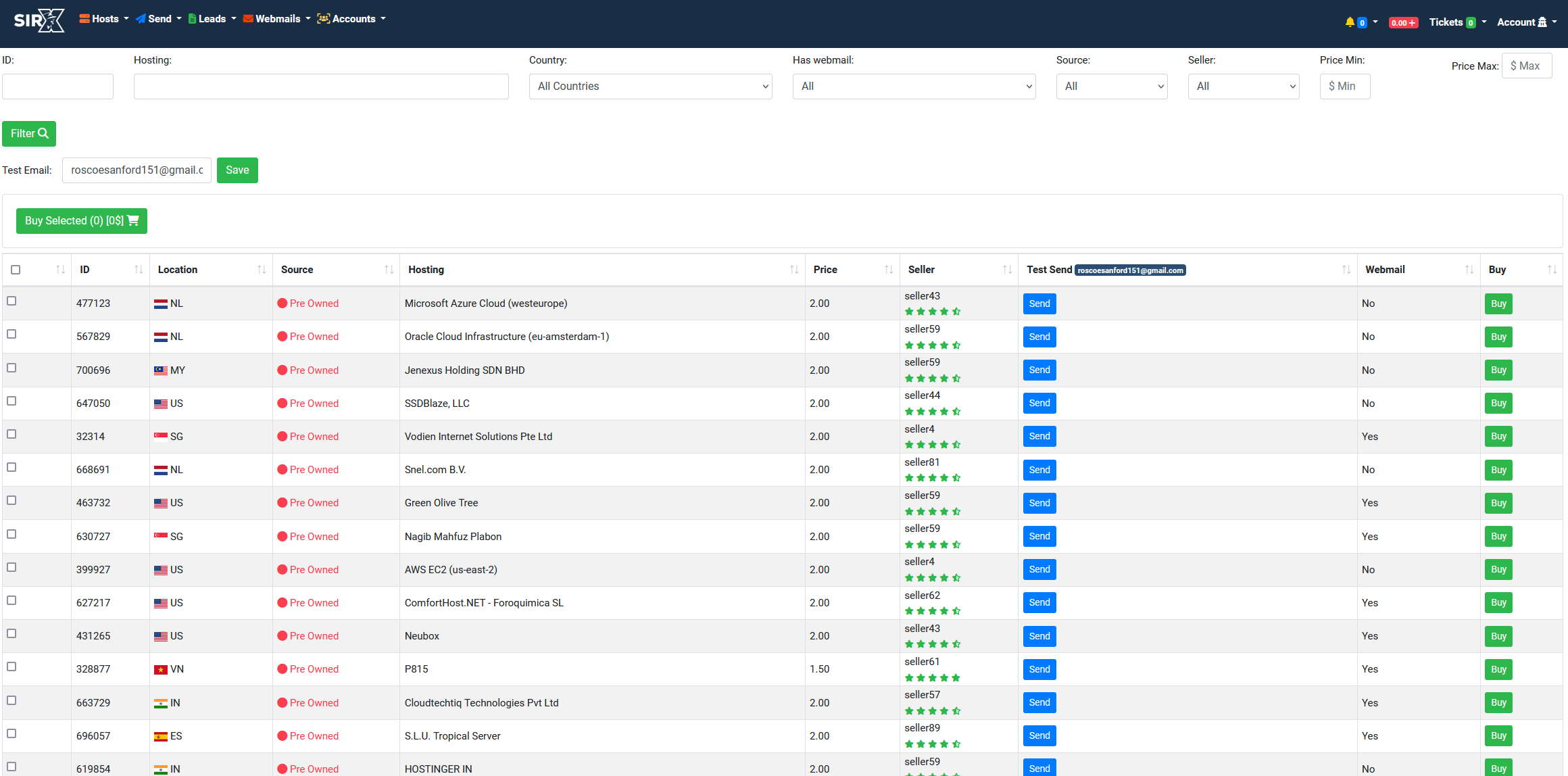Click Buy for SSDBlaze, LLC row
This screenshot has height=776, width=1568.
click(1499, 404)
